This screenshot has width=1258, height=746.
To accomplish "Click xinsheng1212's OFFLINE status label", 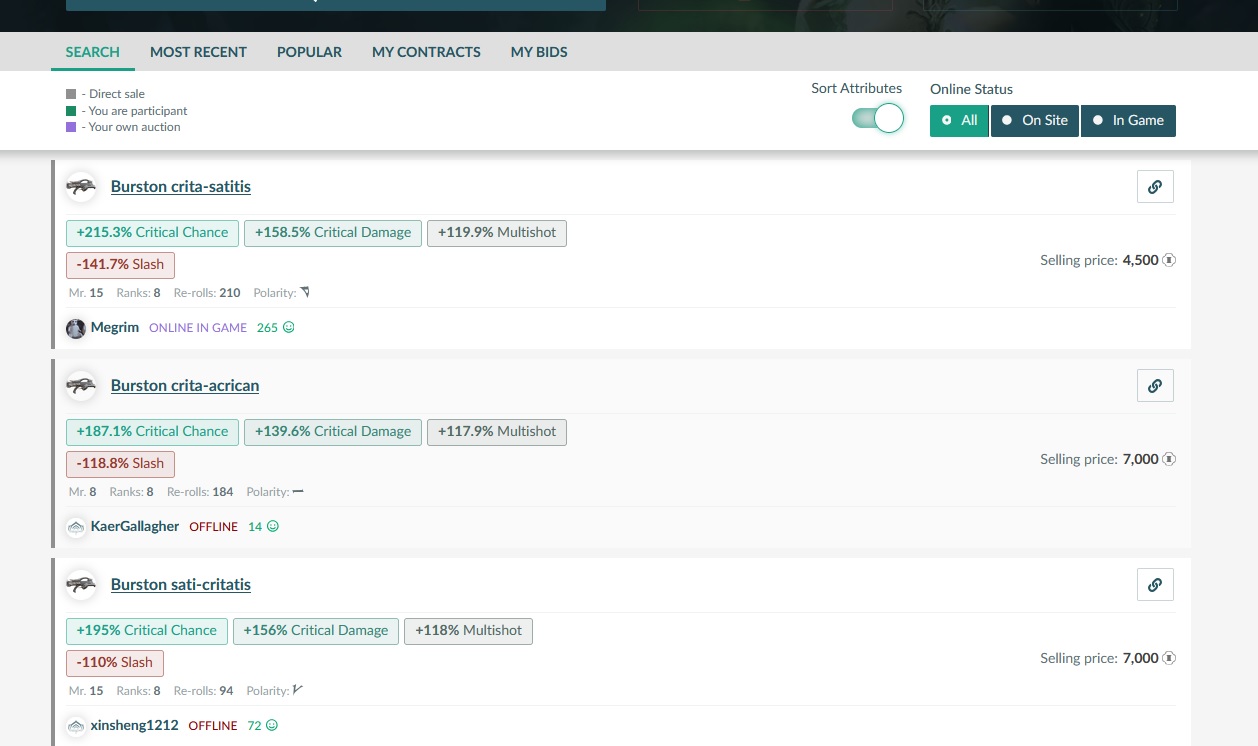I will pyautogui.click(x=213, y=726).
